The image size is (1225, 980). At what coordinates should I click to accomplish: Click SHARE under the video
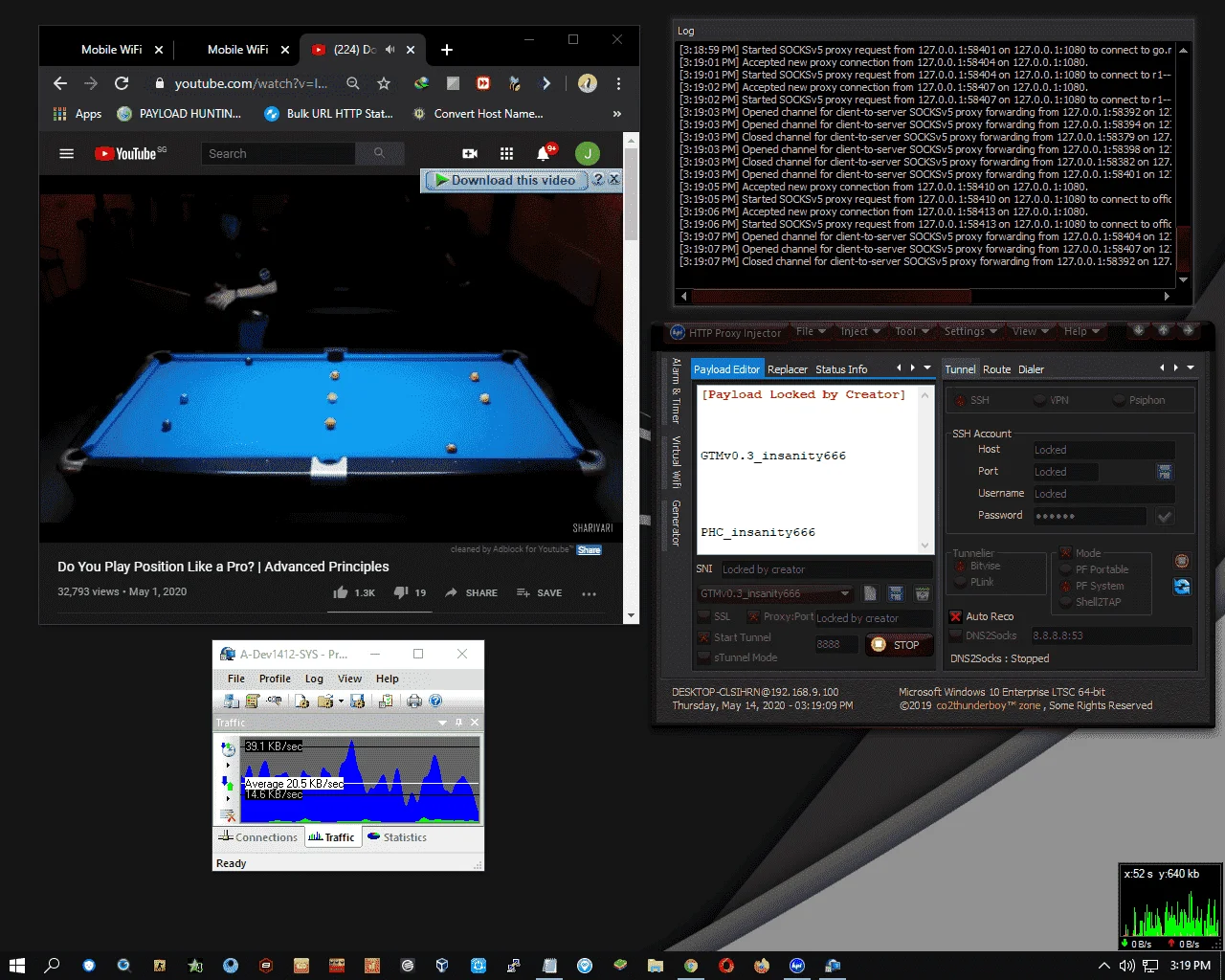point(472,593)
